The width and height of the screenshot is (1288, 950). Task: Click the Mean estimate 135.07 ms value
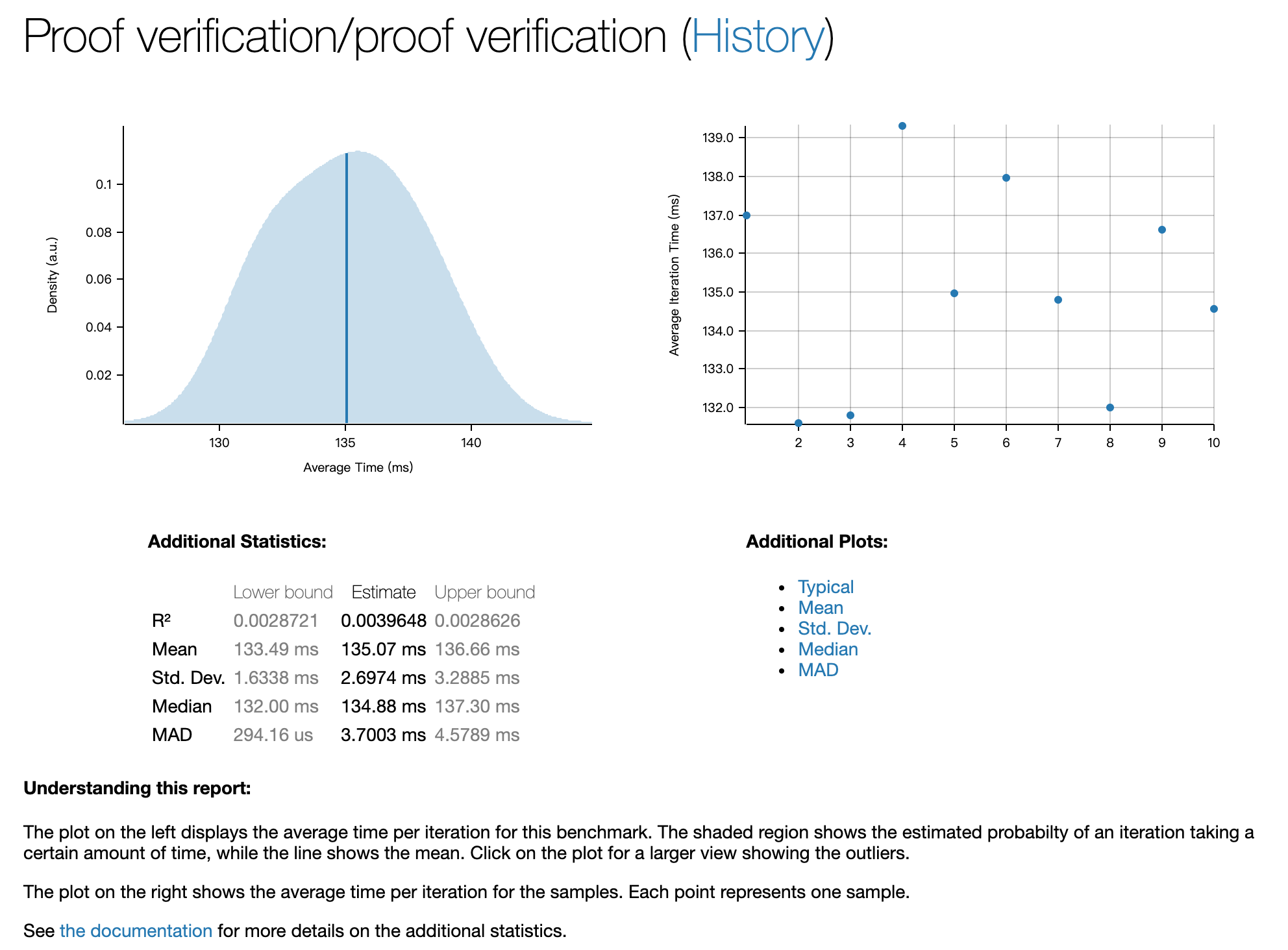click(383, 649)
